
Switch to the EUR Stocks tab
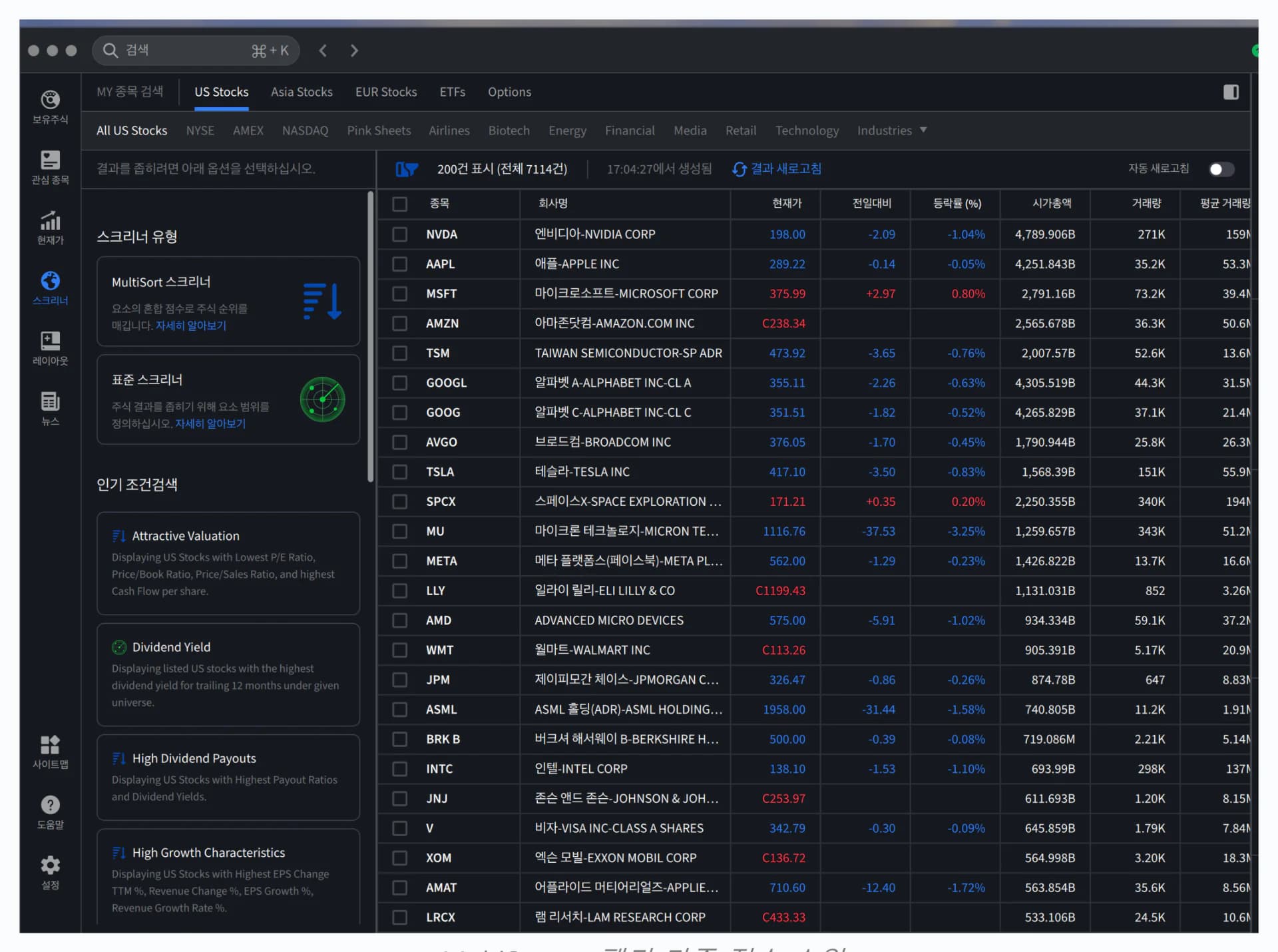tap(386, 92)
